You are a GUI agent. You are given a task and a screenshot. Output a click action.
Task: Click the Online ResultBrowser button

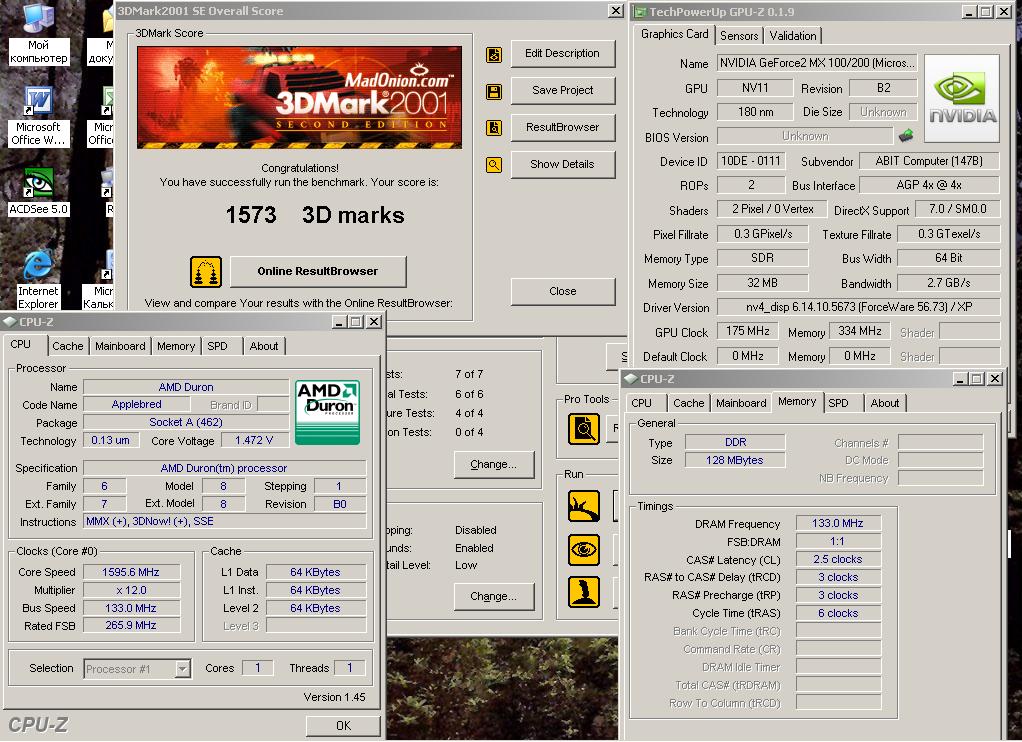point(318,271)
